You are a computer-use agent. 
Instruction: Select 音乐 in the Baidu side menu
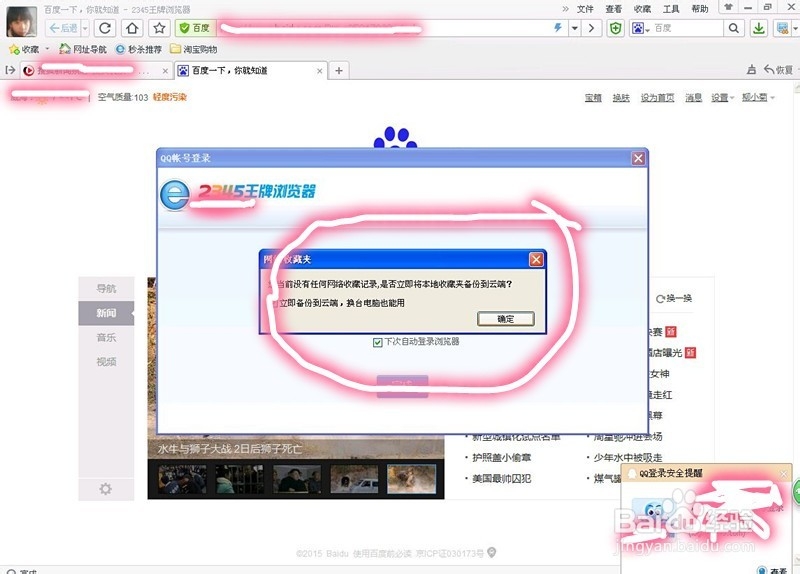click(x=106, y=337)
